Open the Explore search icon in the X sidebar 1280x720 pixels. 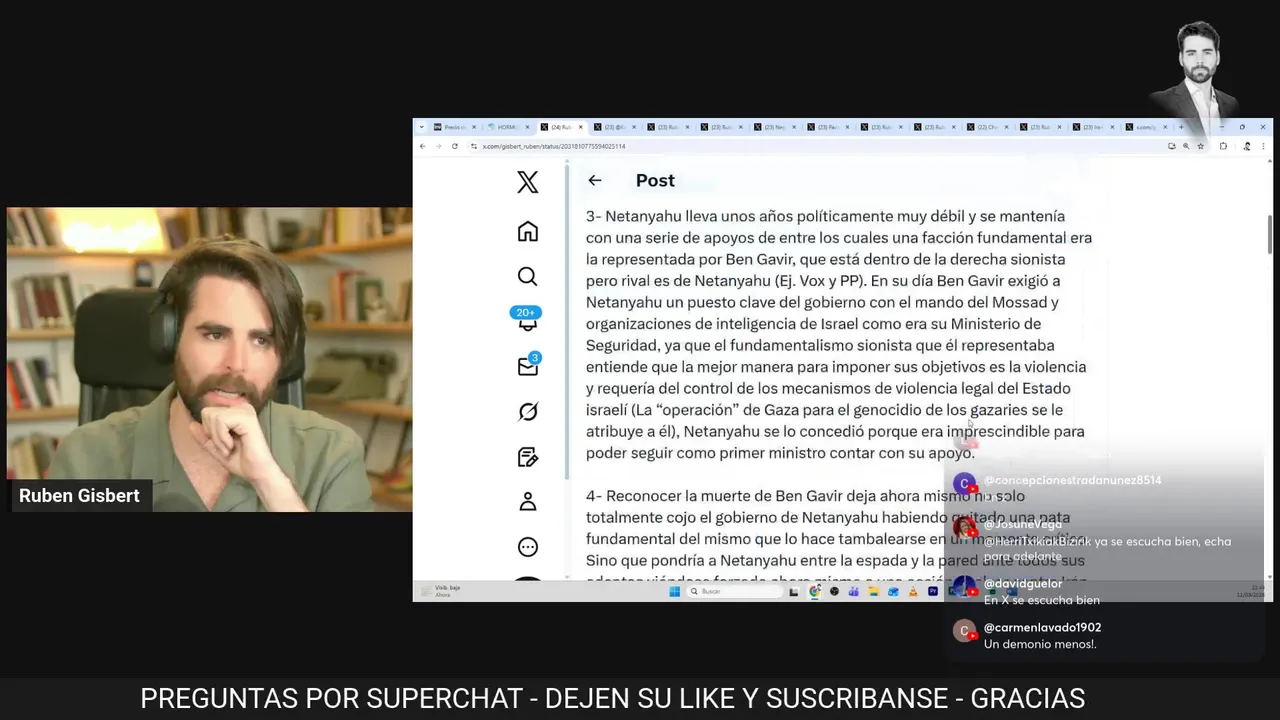pos(528,276)
